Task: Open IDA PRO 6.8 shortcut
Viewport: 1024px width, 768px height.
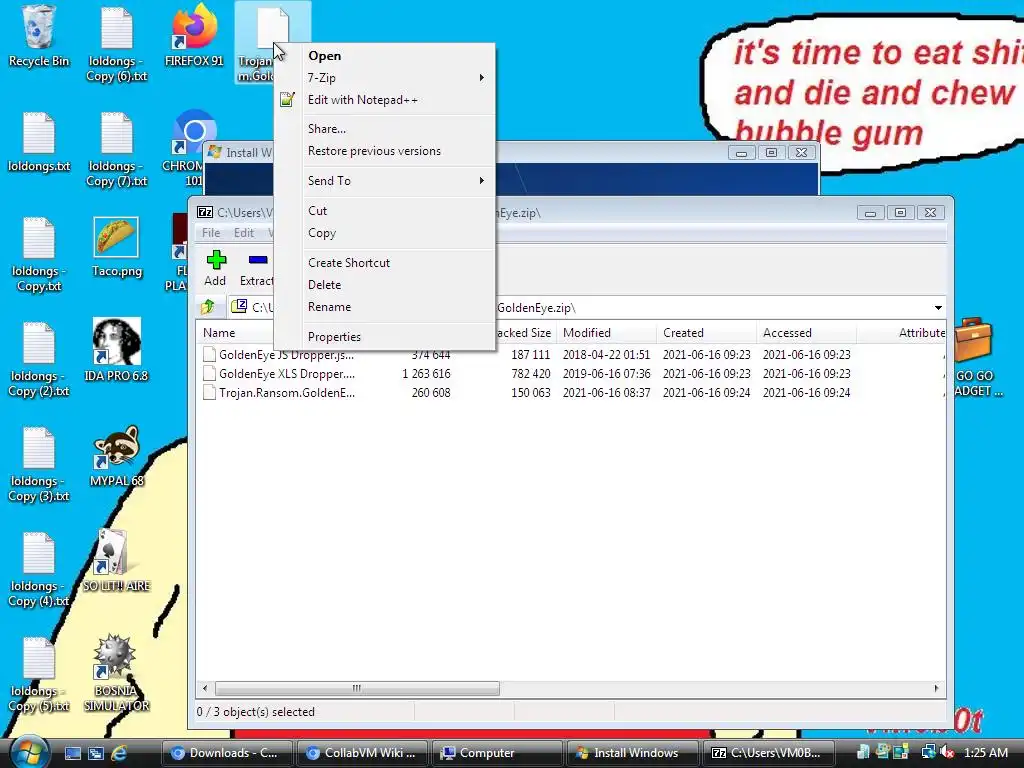Action: (x=116, y=350)
